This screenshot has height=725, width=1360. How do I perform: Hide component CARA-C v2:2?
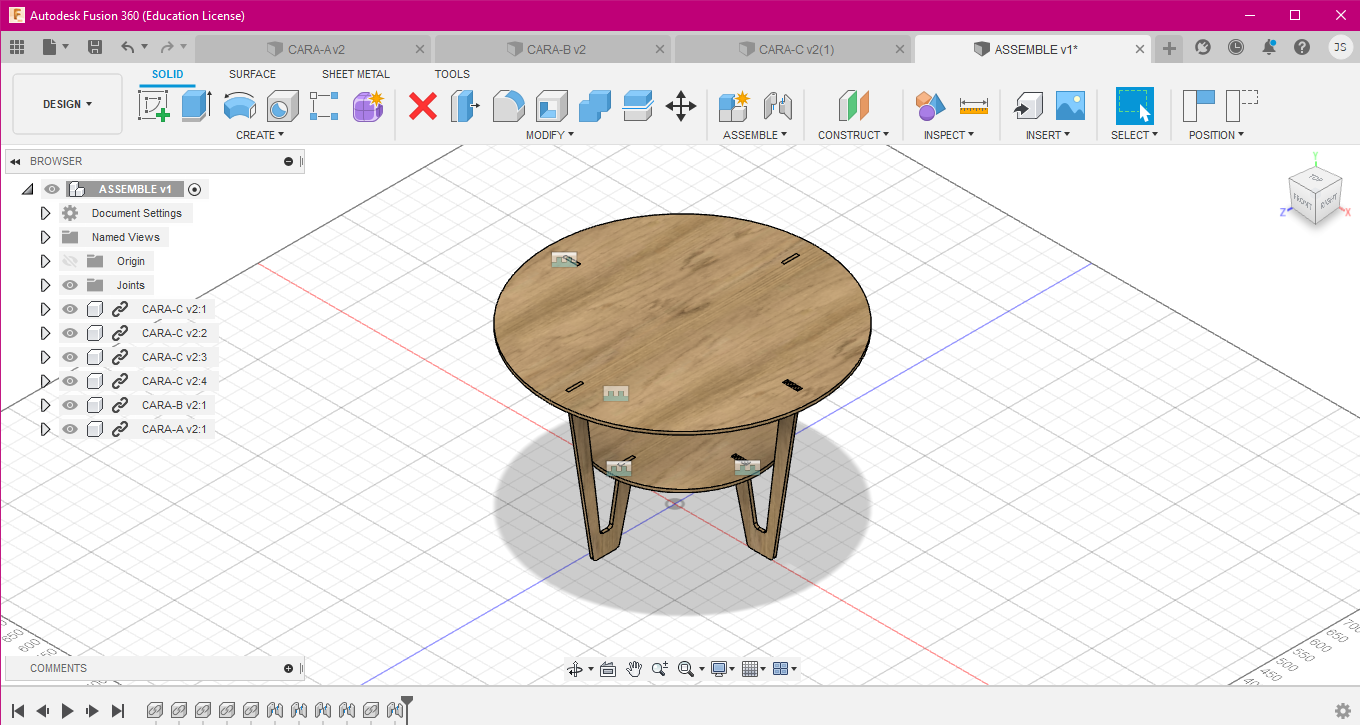click(70, 333)
